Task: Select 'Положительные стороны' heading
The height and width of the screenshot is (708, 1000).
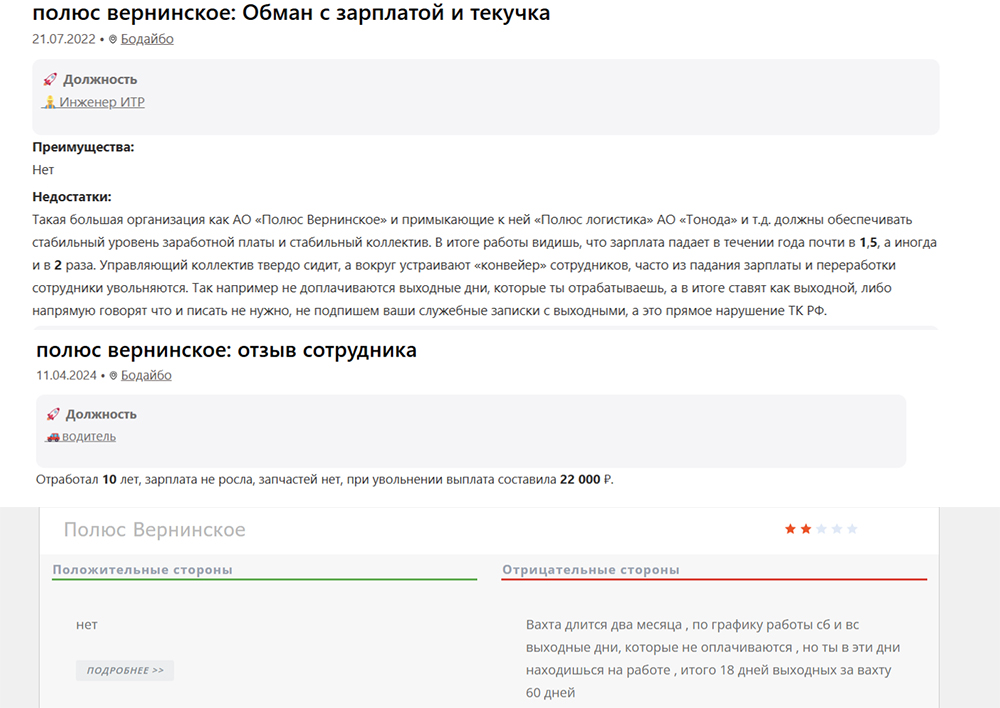Action: [x=142, y=570]
